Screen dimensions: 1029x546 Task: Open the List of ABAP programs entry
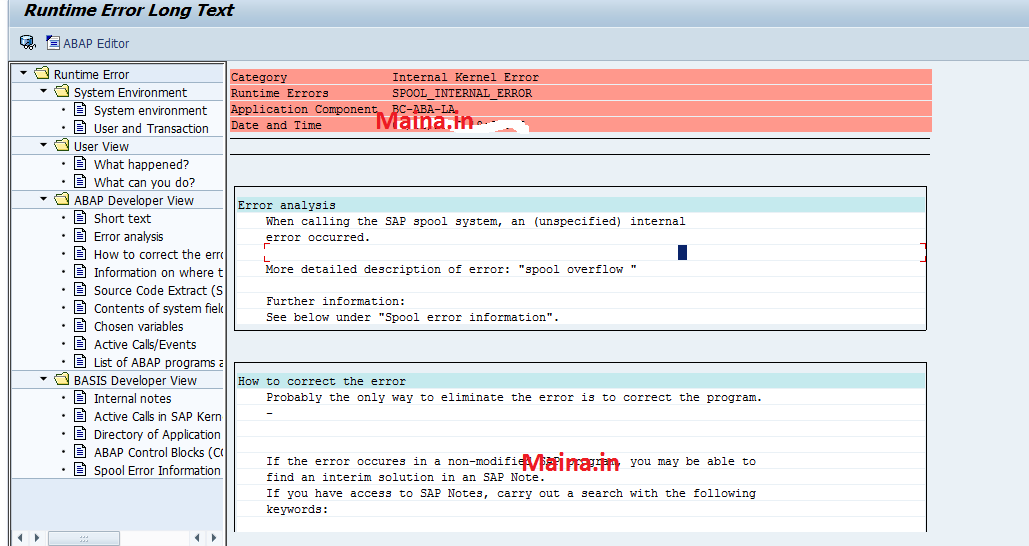(158, 362)
